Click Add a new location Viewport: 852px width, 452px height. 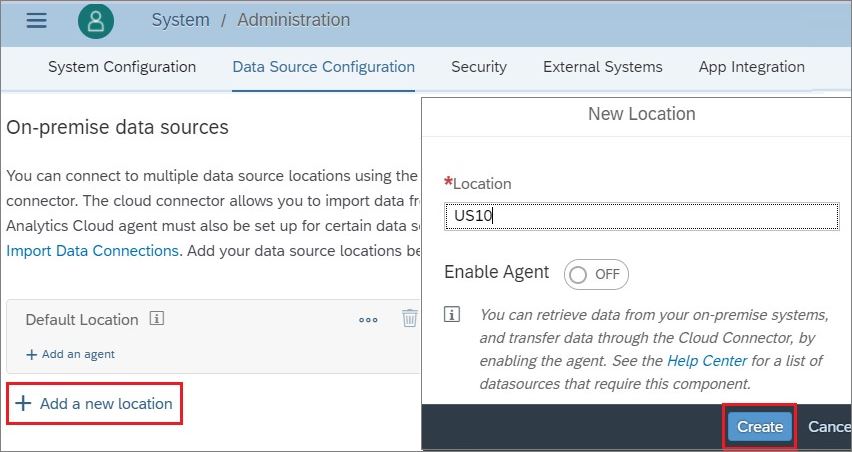coord(94,404)
